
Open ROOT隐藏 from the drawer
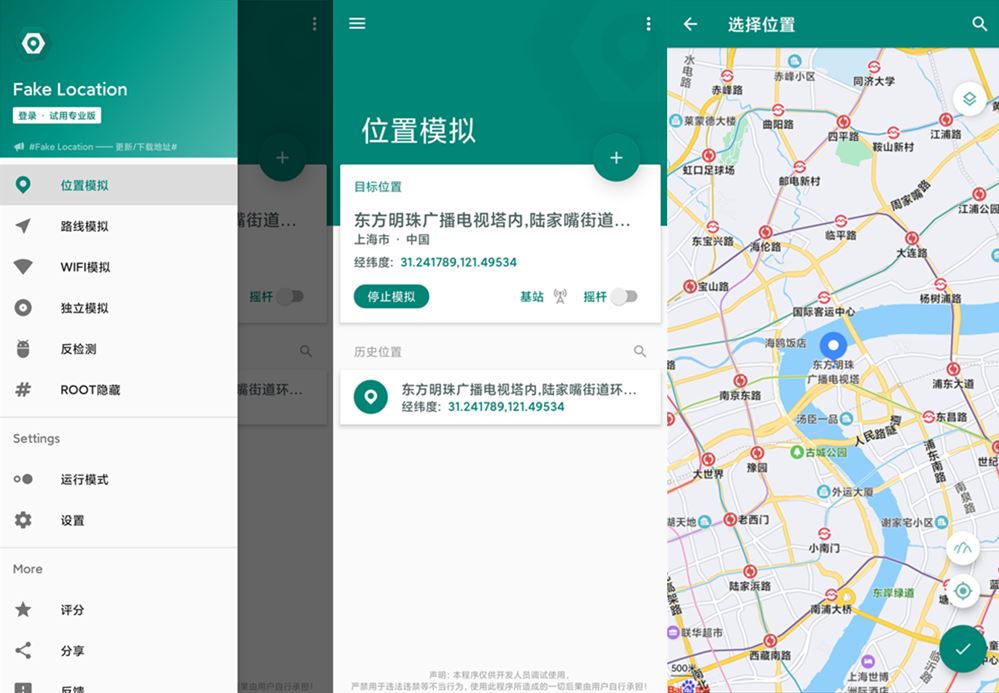(119, 389)
